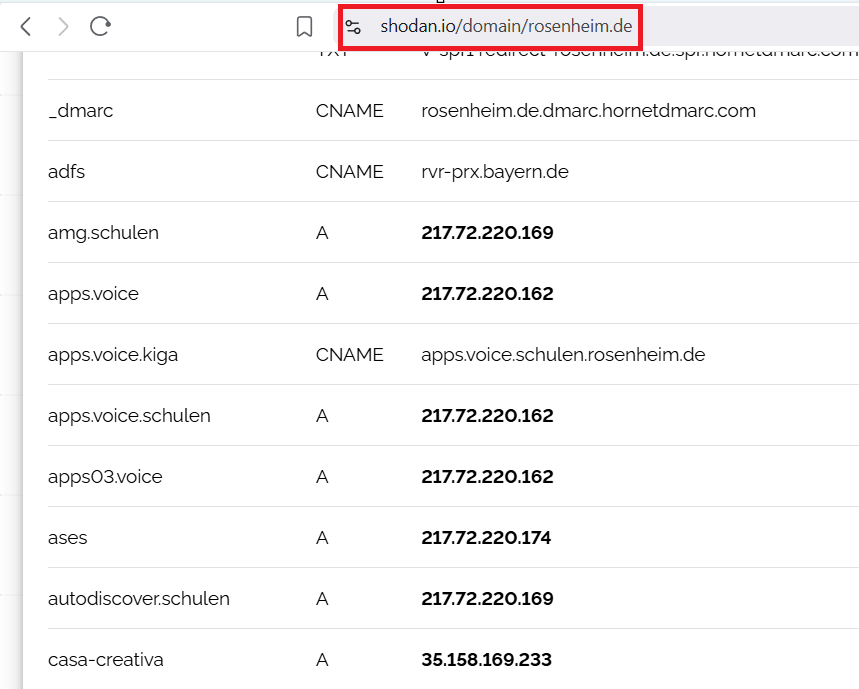859x689 pixels.
Task: Open IP 217.72.220.169 for autodiscover.schulen
Action: [x=487, y=599]
